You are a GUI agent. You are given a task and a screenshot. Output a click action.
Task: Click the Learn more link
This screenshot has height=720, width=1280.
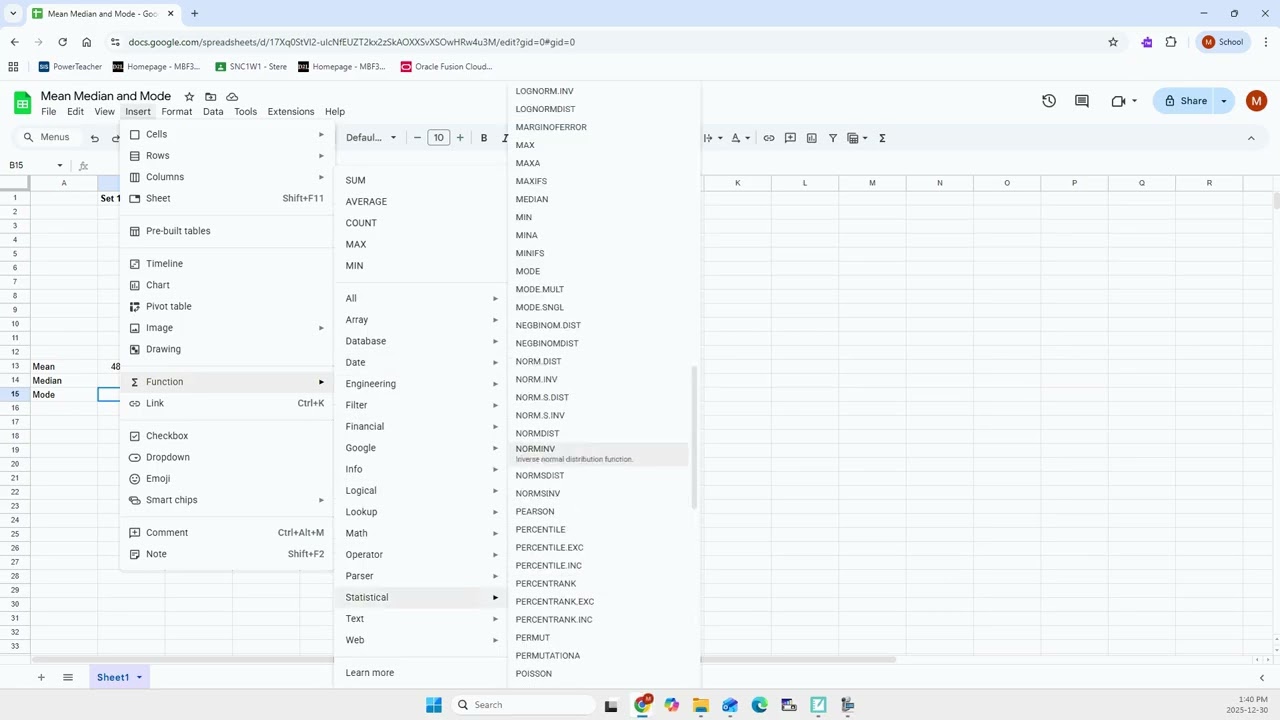pyautogui.click(x=370, y=673)
